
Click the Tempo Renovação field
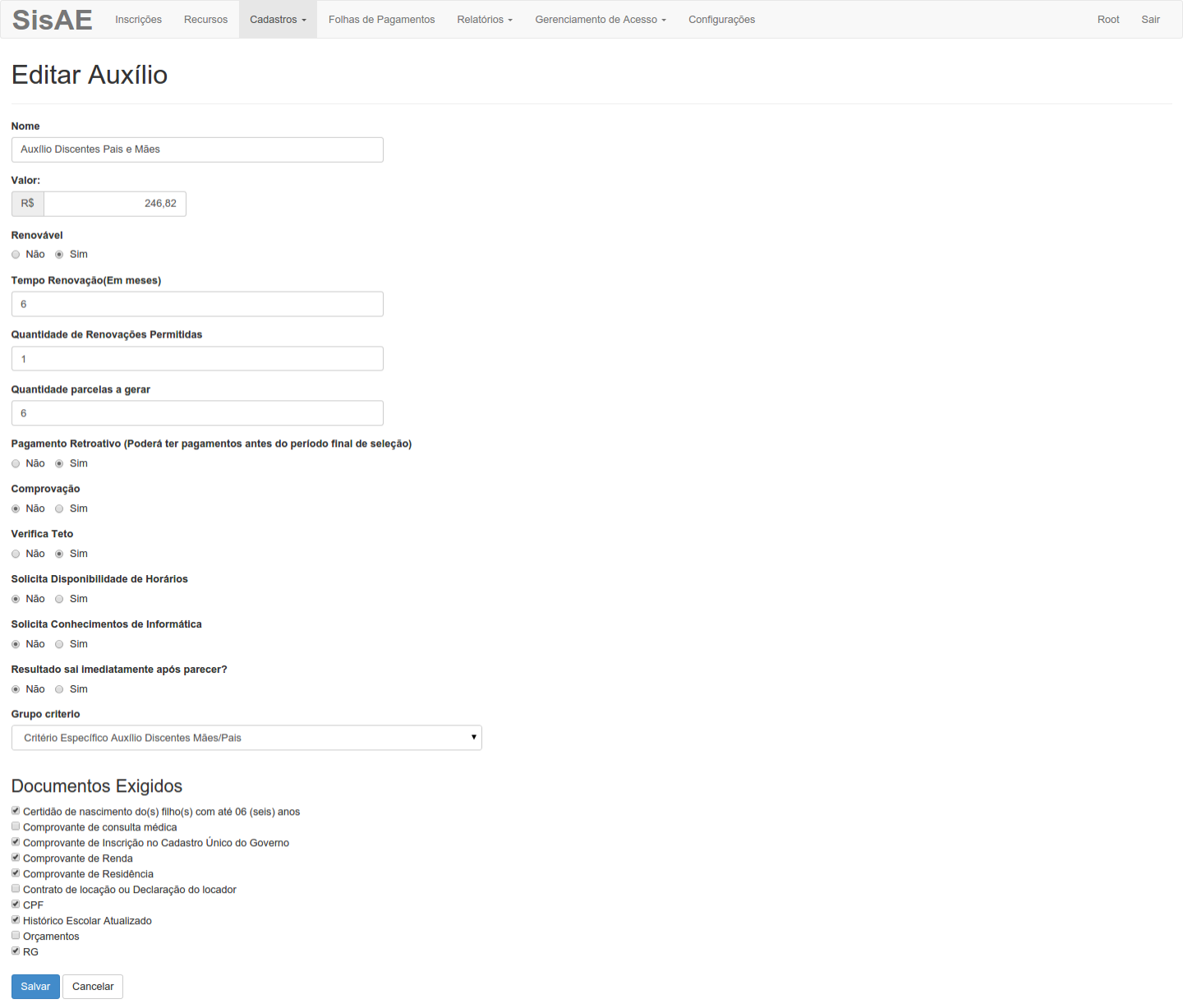pos(197,304)
